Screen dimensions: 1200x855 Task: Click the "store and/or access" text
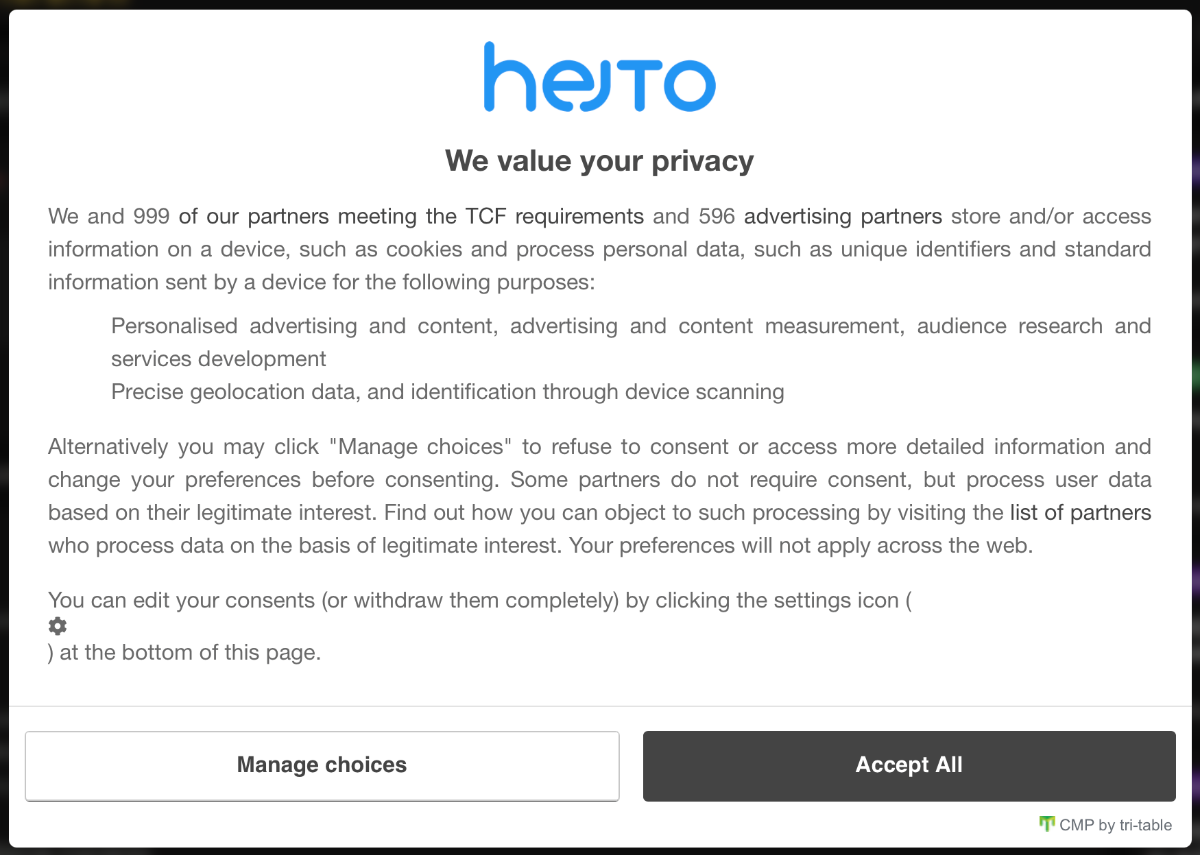tap(1050, 216)
